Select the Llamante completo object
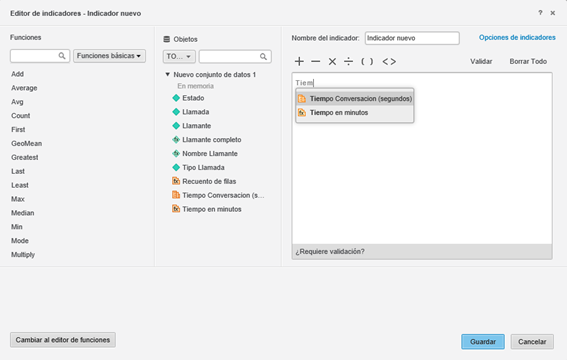The width and height of the screenshot is (567, 360). 212,140
